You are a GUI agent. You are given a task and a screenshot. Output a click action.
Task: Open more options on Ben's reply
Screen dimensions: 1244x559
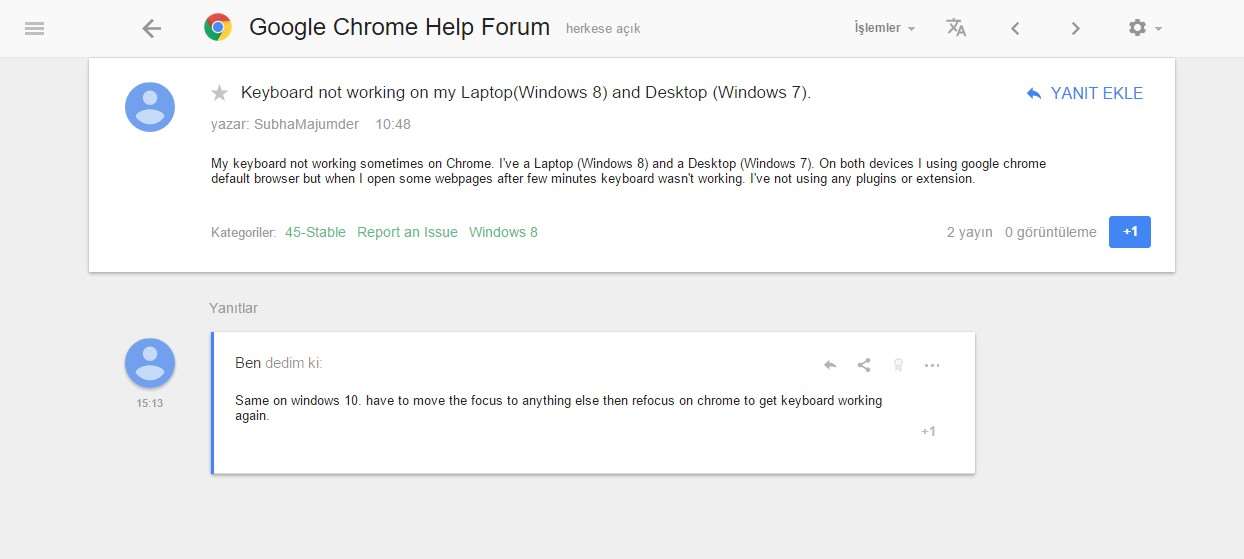[932, 365]
